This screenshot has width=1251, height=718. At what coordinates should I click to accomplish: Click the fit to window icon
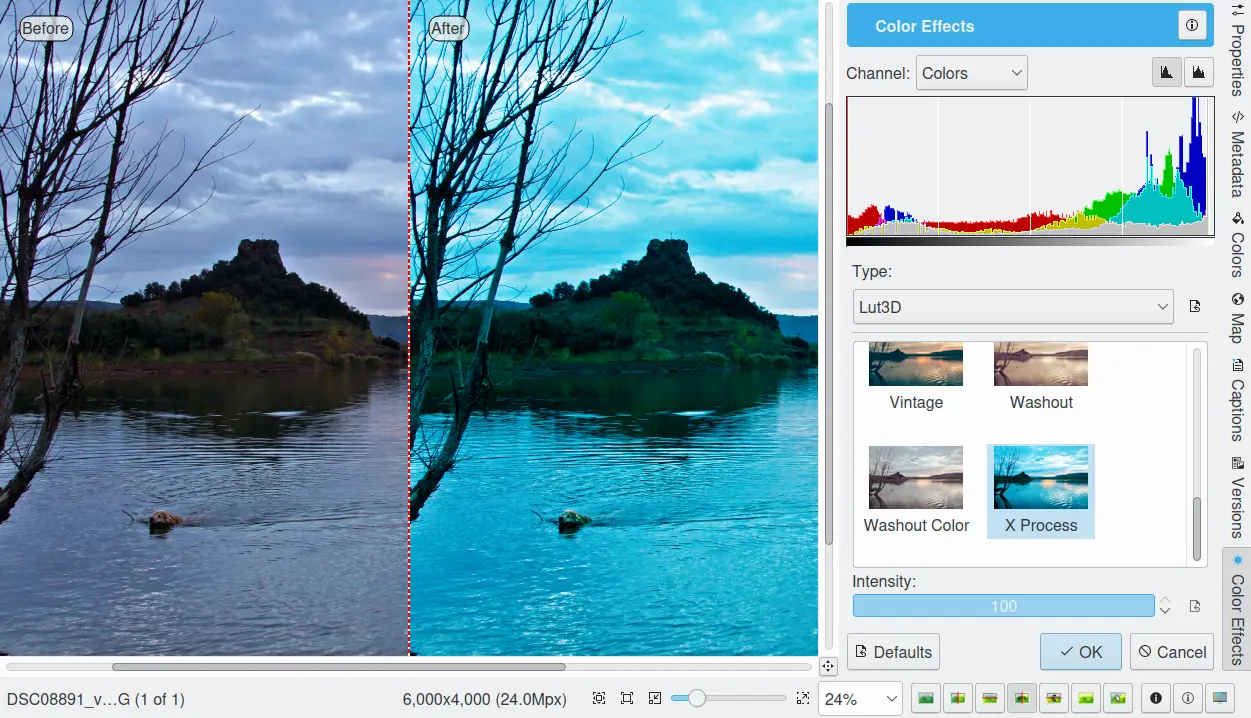coord(627,698)
